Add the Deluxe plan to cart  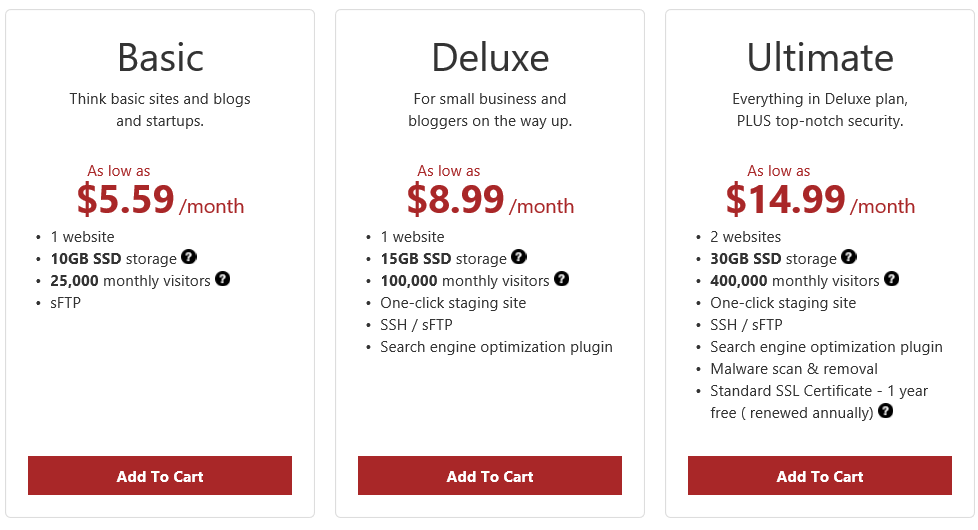click(x=490, y=476)
